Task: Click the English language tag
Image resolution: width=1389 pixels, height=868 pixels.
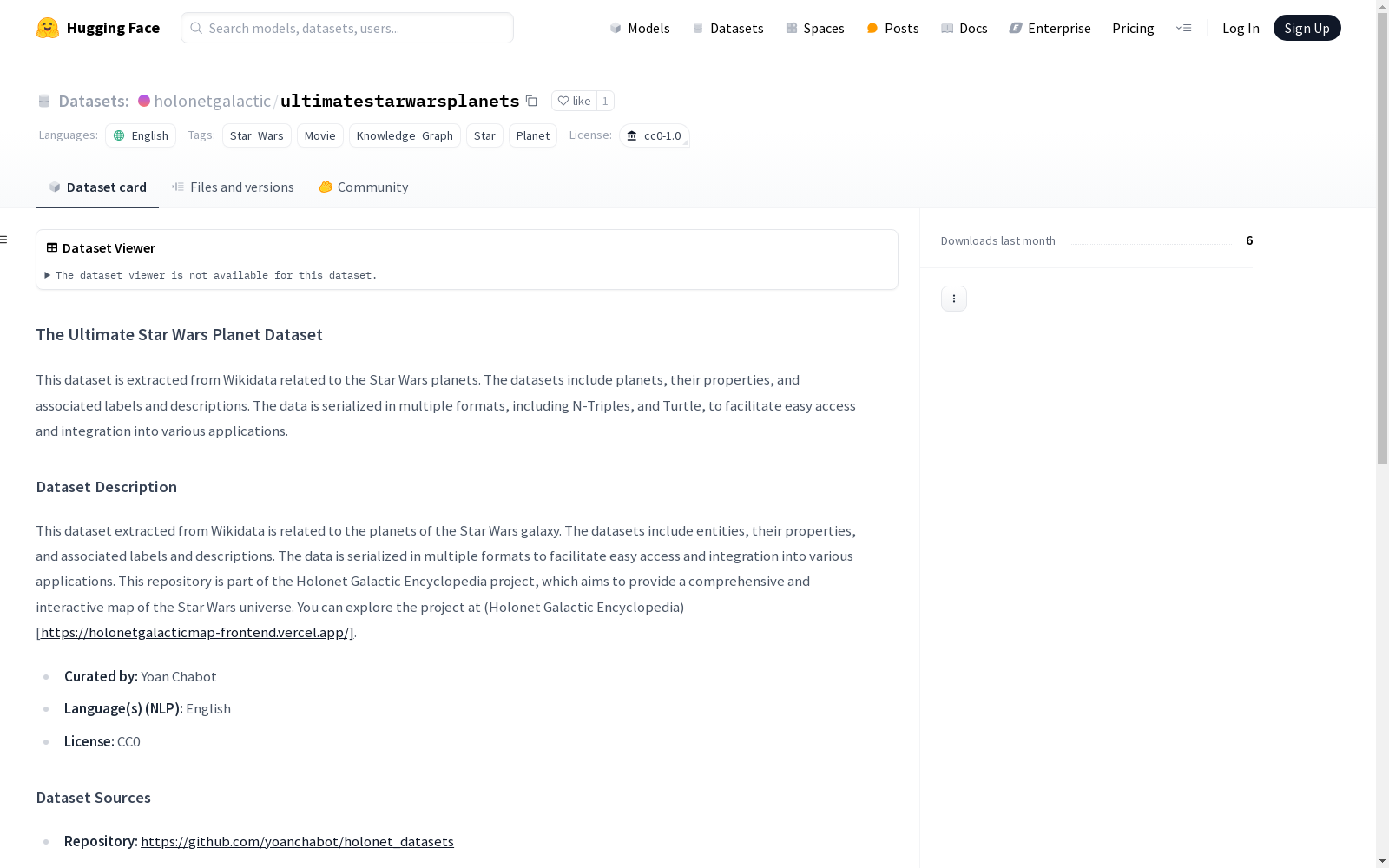Action: coord(141,135)
